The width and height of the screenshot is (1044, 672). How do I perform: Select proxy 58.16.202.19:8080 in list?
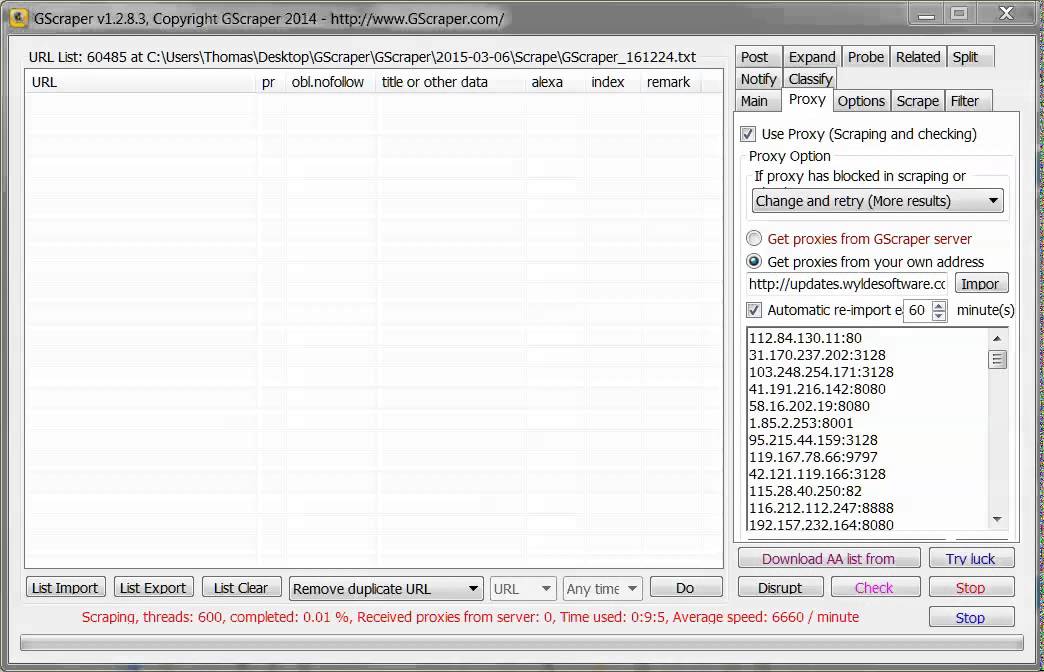809,406
